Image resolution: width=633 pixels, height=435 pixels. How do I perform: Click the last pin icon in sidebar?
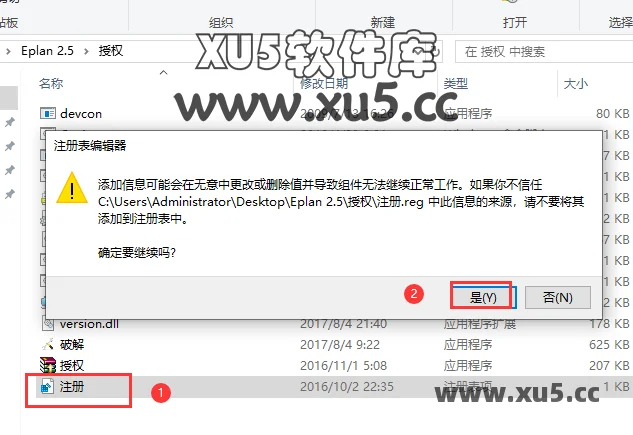click(10, 194)
